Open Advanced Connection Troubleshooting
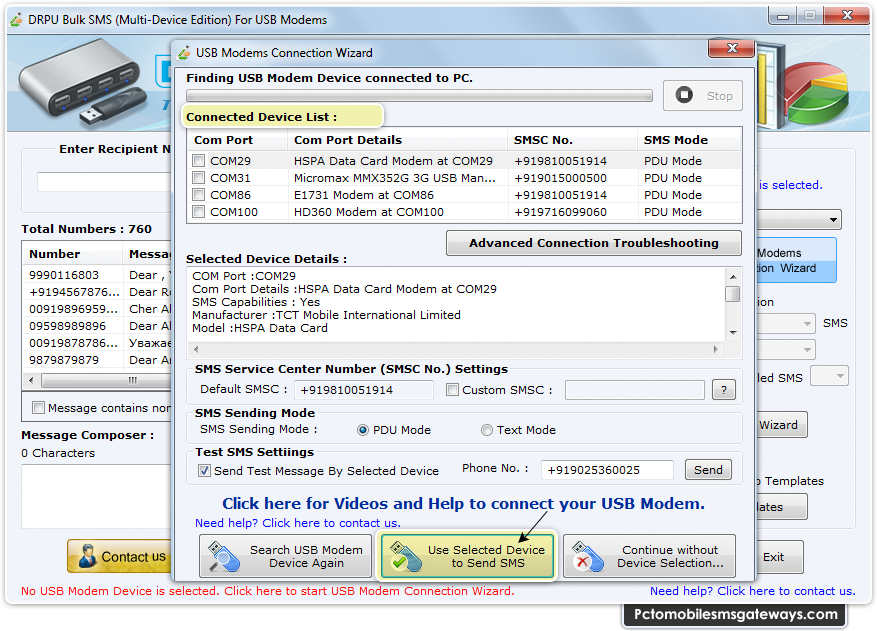Viewport: 877px width, 631px height. [x=593, y=243]
